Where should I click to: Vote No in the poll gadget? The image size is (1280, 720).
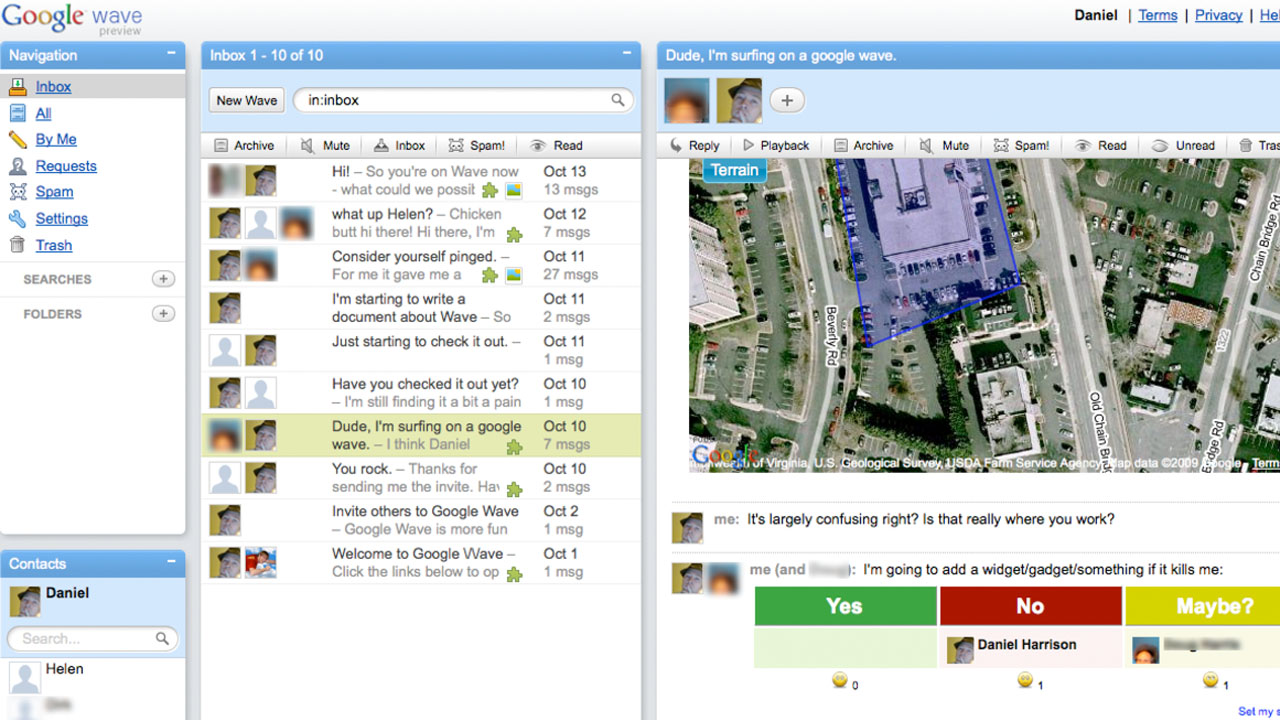pyautogui.click(x=1030, y=606)
